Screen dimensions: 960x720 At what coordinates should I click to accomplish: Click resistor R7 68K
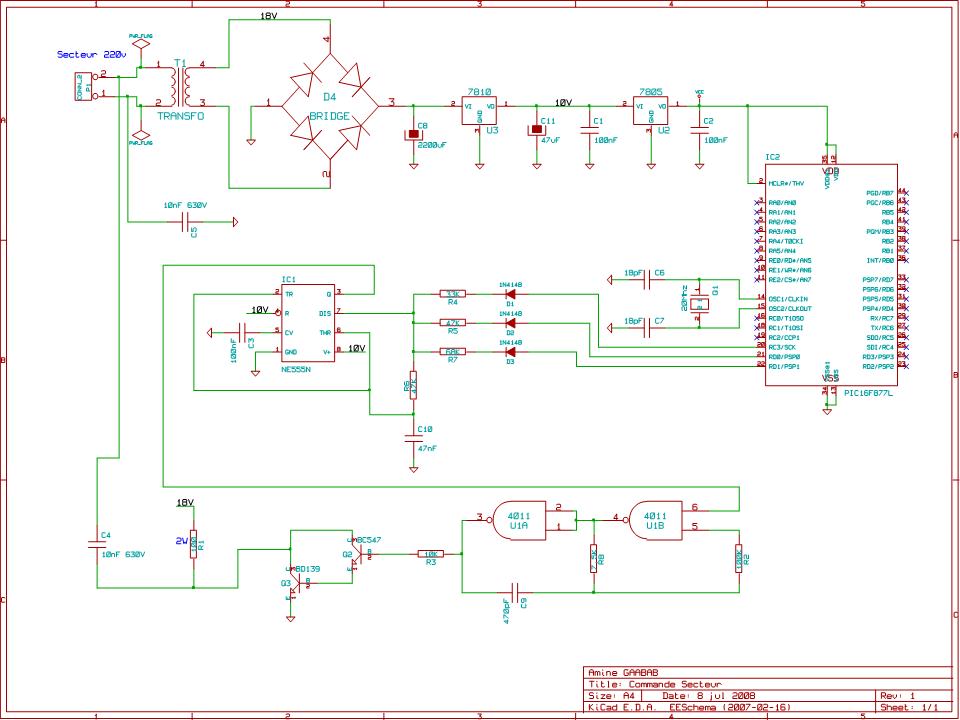click(452, 351)
